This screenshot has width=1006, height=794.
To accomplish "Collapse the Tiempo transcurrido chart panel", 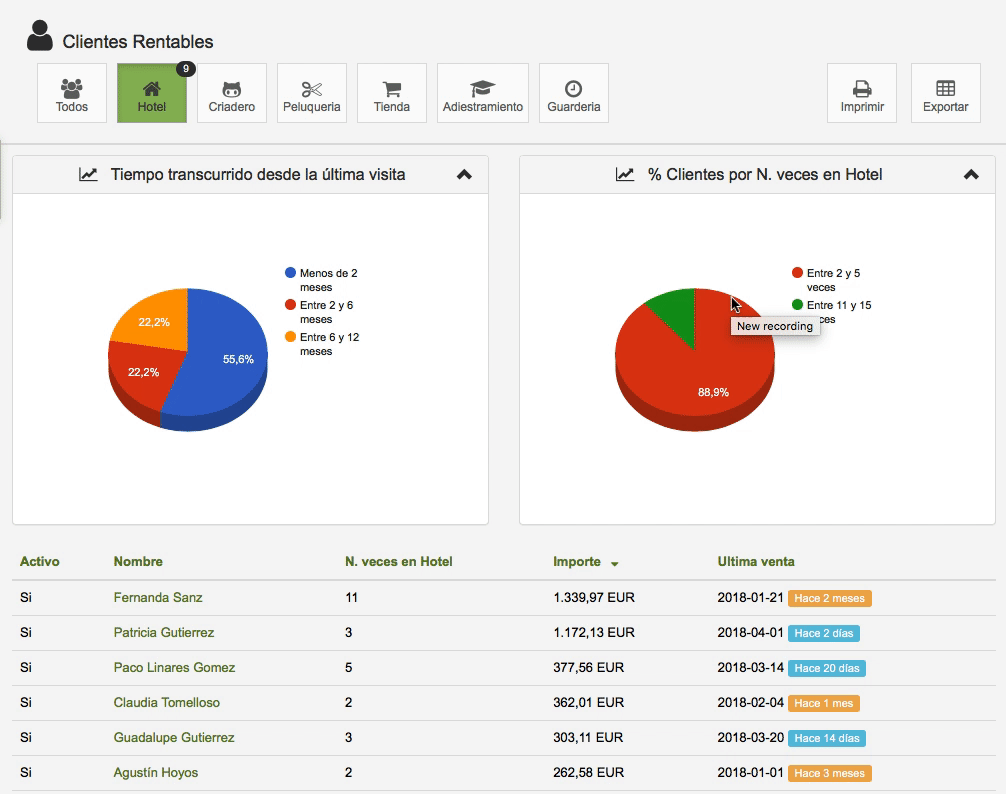I will (464, 174).
